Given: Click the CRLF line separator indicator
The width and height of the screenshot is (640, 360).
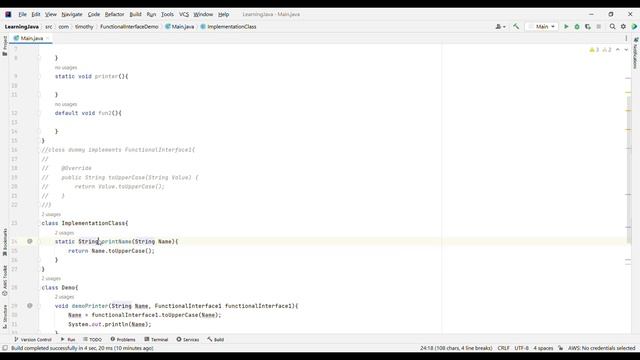Looking at the screenshot, I should [x=503, y=348].
